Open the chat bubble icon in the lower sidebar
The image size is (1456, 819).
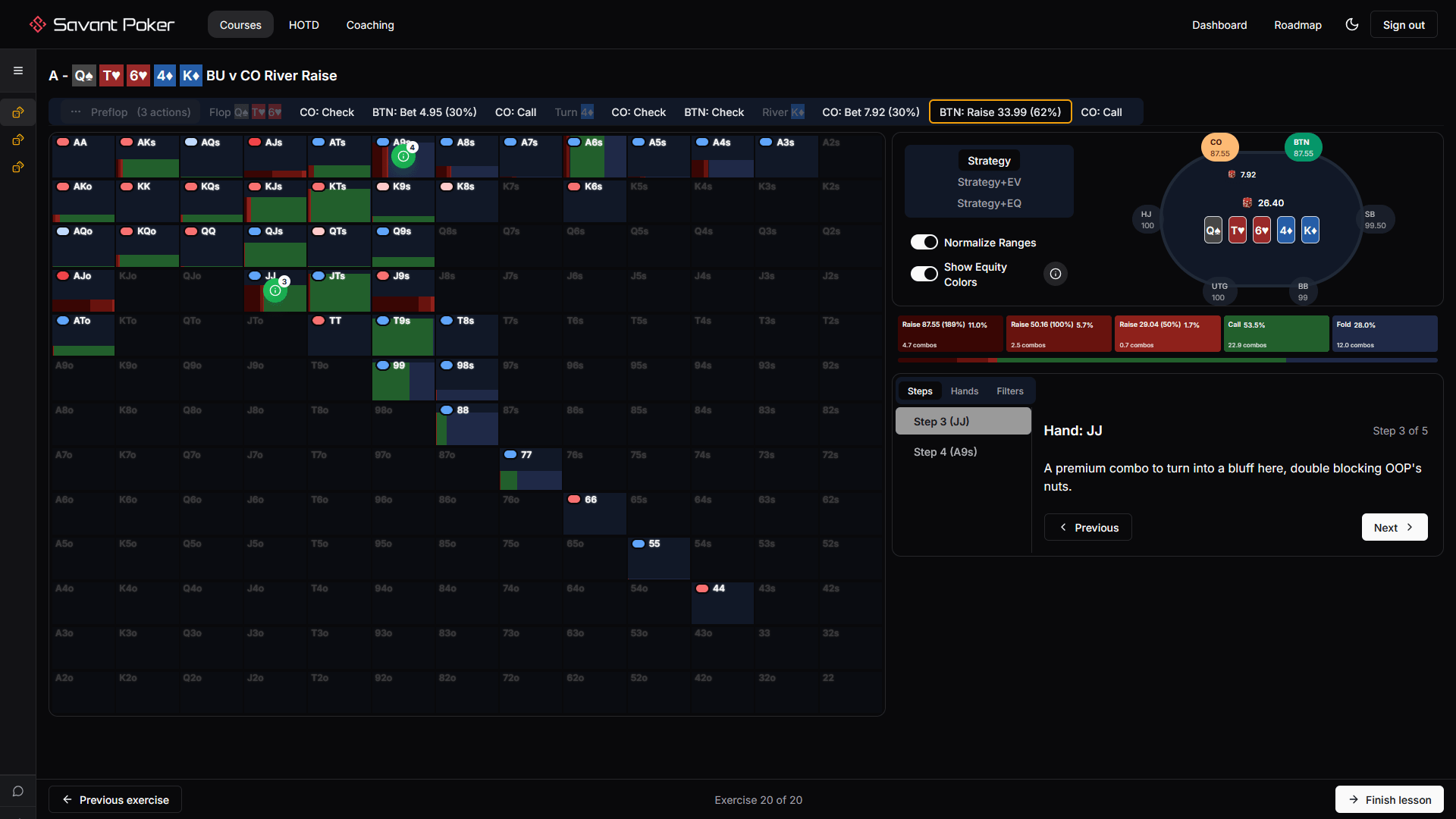click(x=18, y=792)
